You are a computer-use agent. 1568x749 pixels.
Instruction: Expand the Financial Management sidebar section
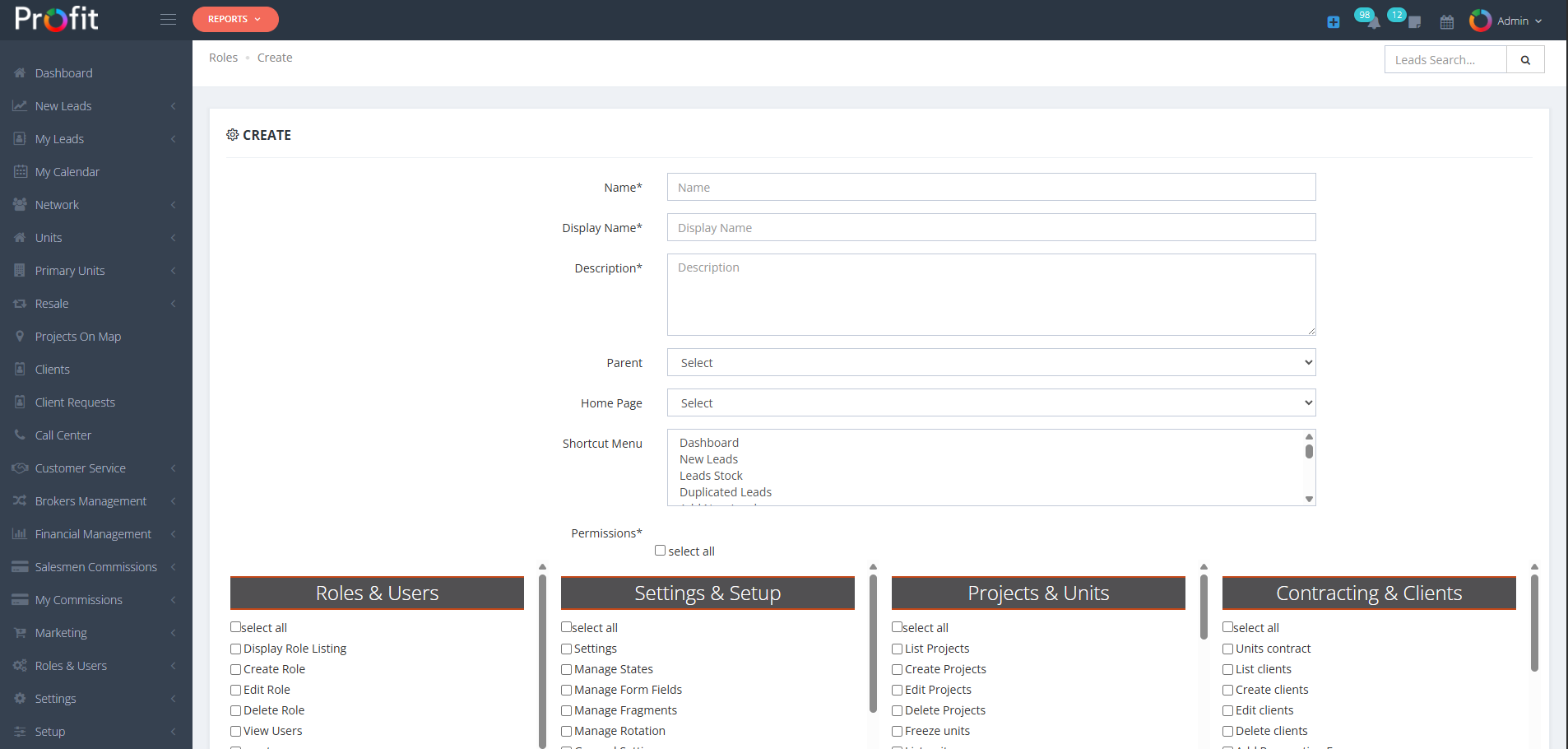click(x=90, y=533)
